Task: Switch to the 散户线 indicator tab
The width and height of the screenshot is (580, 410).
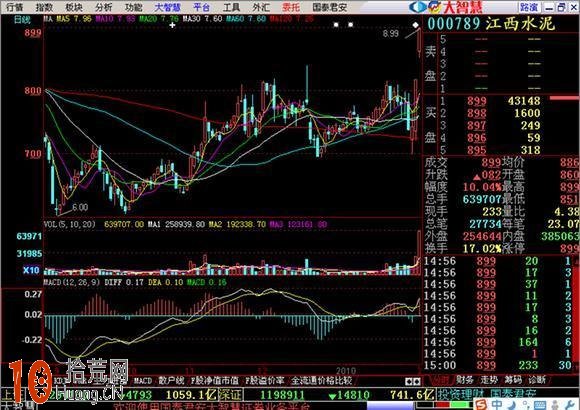Action: pos(172,380)
